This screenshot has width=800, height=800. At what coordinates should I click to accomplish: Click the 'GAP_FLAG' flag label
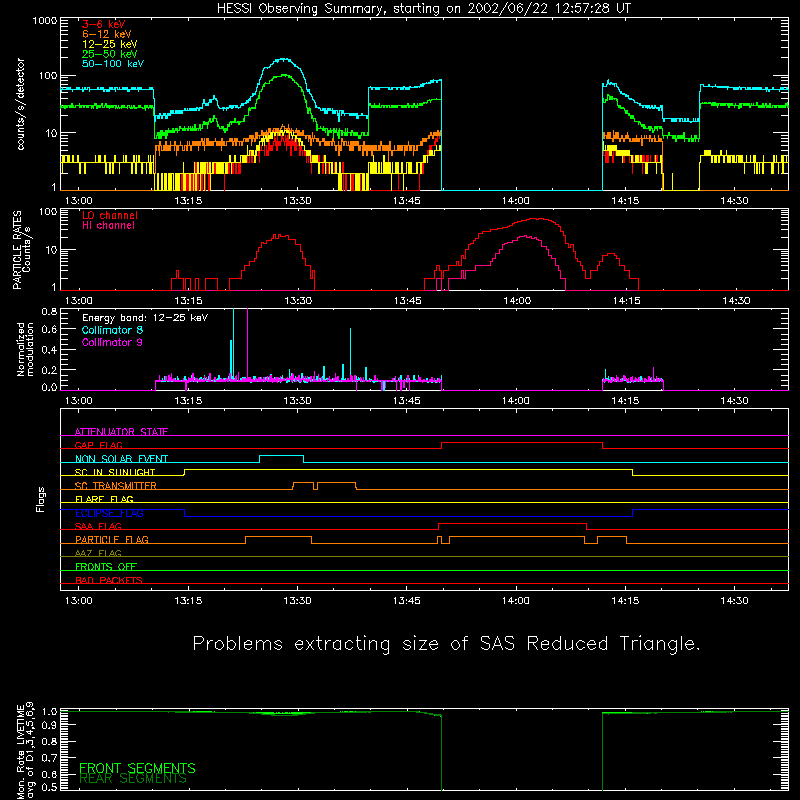tap(98, 445)
